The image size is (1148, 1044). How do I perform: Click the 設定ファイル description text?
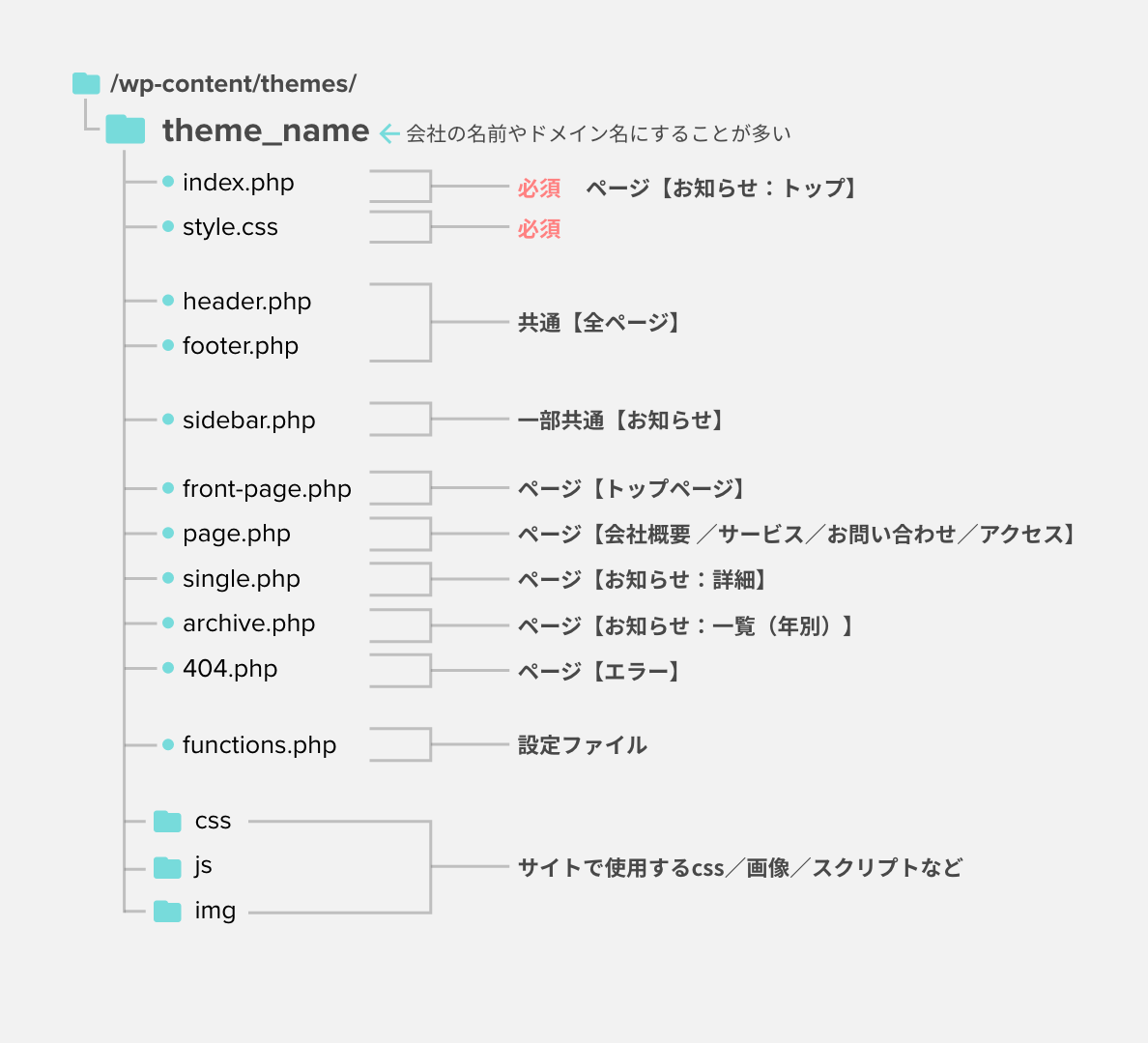point(582,745)
